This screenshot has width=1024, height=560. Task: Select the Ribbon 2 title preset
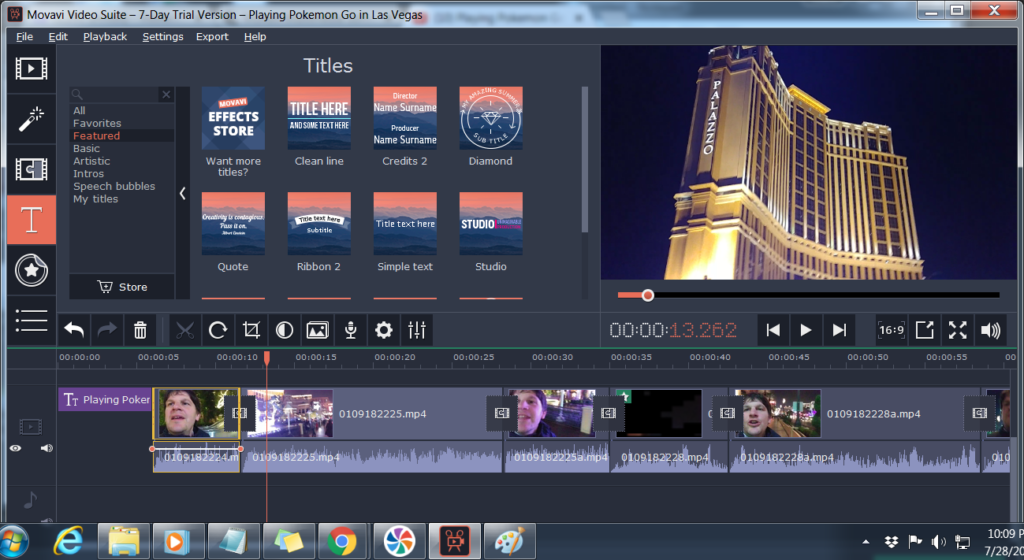319,223
